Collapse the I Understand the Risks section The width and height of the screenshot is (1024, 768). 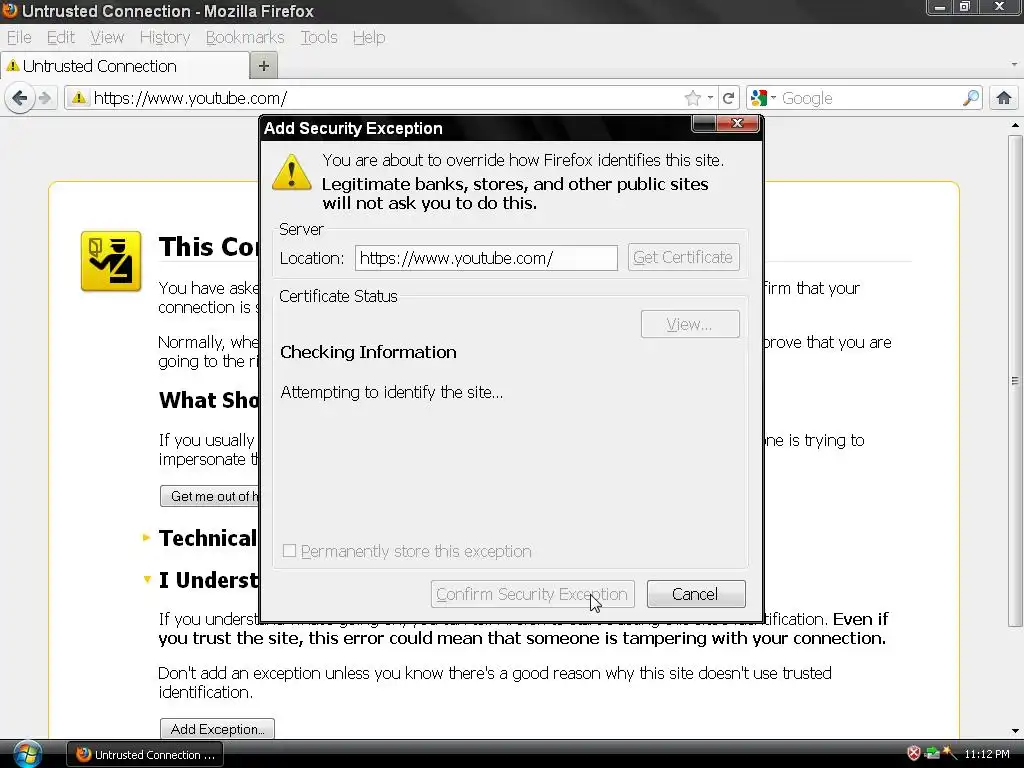[x=147, y=579]
